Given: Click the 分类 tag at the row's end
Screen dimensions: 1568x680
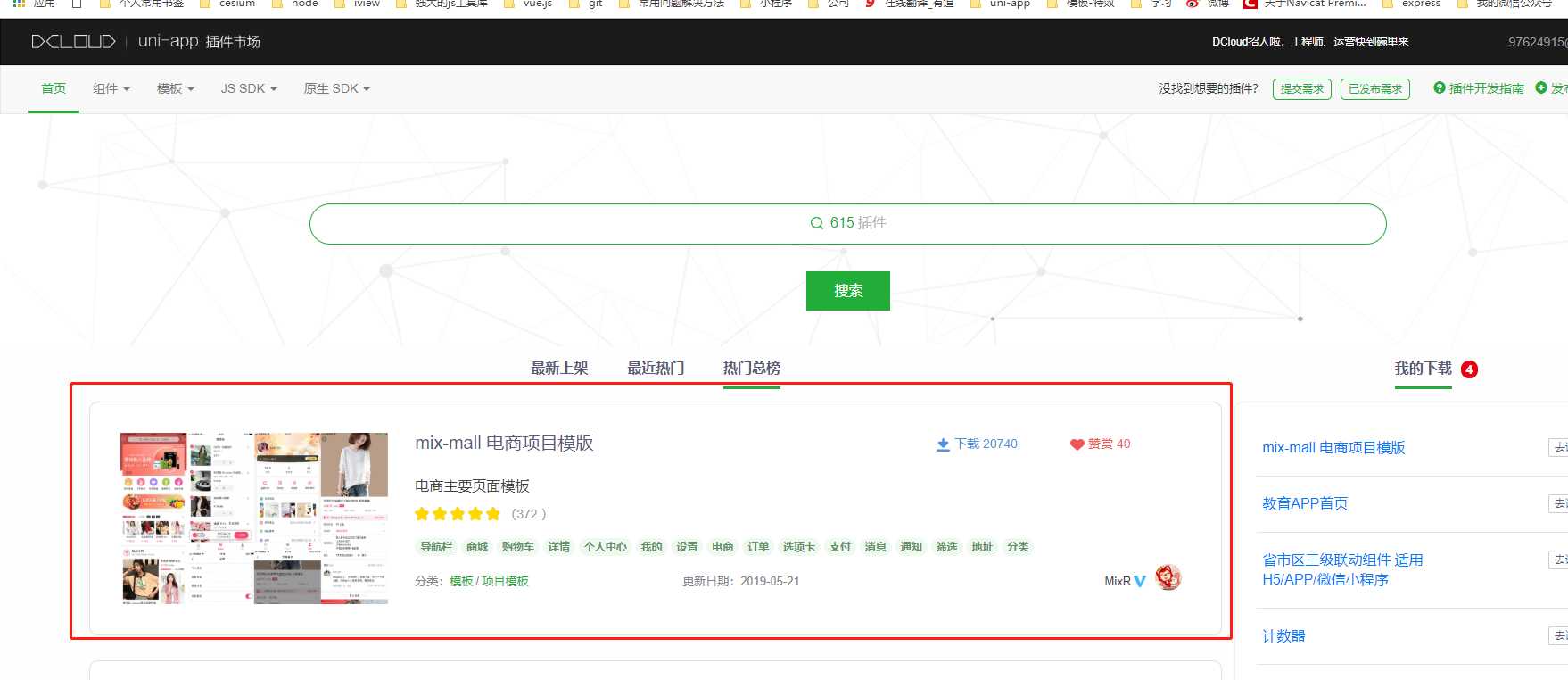Looking at the screenshot, I should point(1019,547).
